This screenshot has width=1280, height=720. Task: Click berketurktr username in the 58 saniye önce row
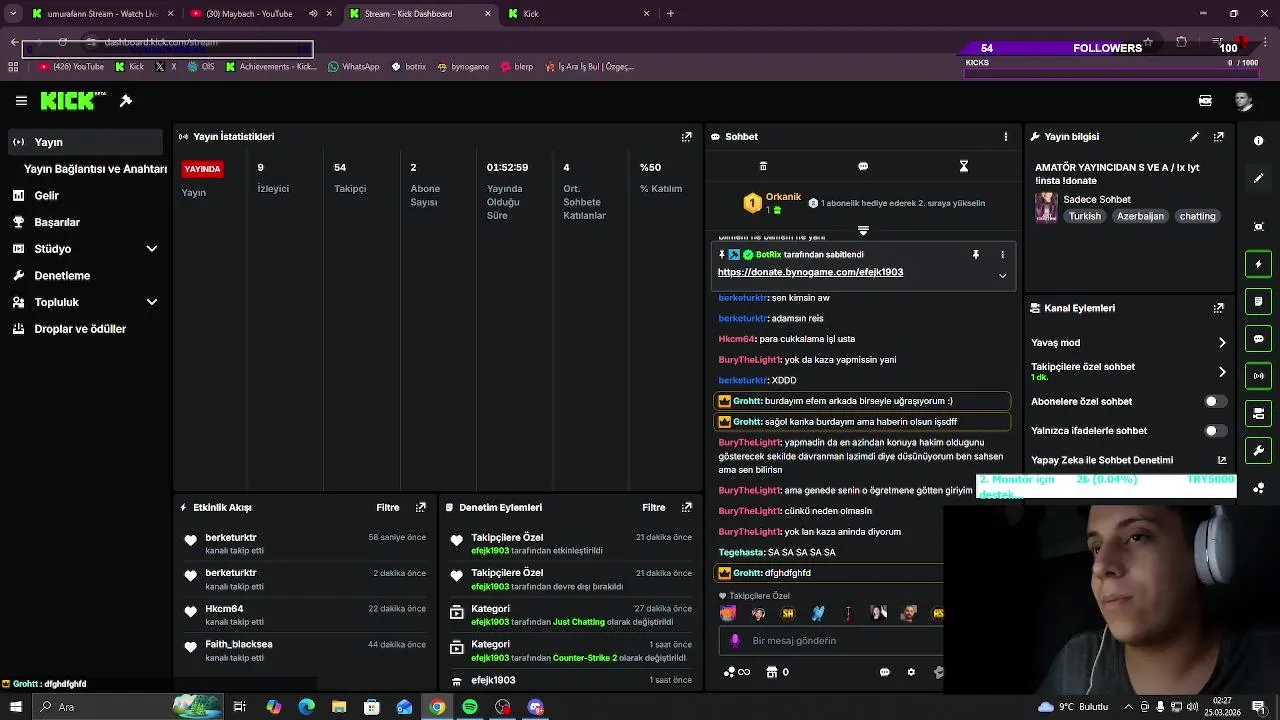coord(231,538)
